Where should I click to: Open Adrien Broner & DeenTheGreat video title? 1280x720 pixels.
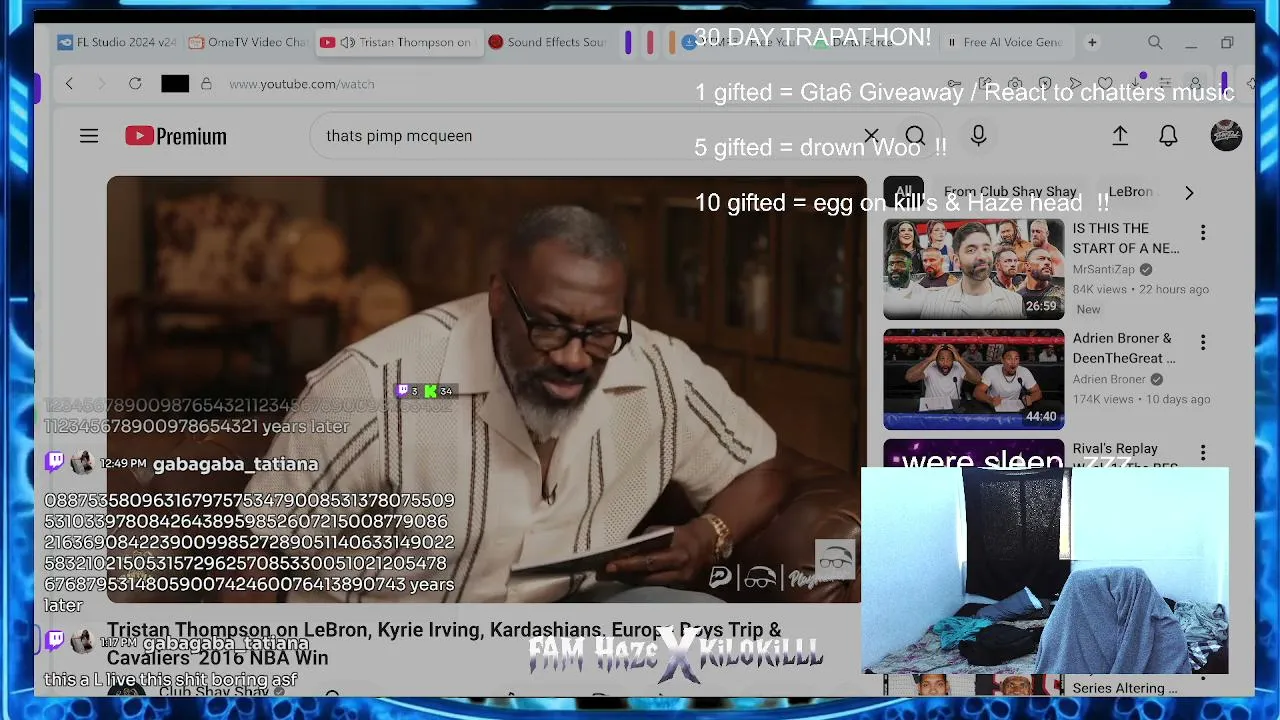[1124, 348]
